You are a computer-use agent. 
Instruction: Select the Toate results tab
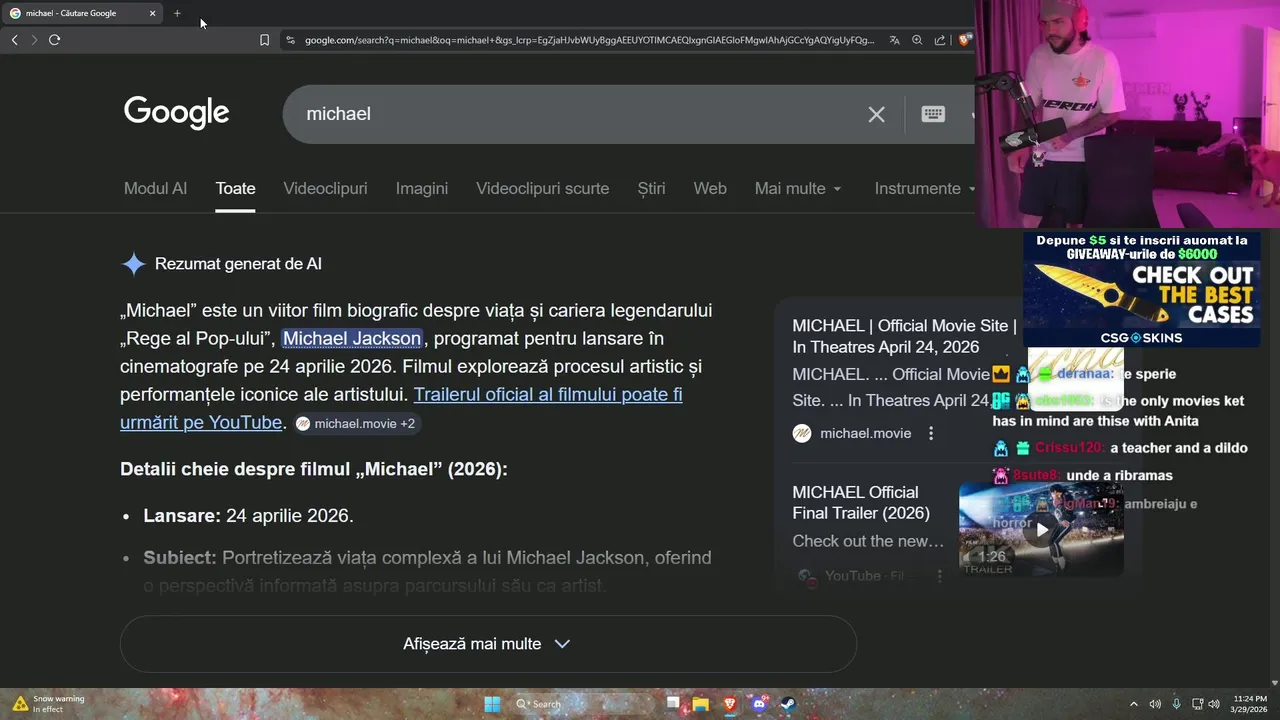coord(236,188)
